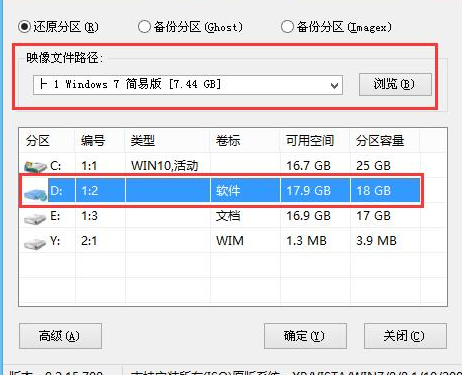Select partition number 2:1
The width and height of the screenshot is (462, 375).
coord(89,241)
